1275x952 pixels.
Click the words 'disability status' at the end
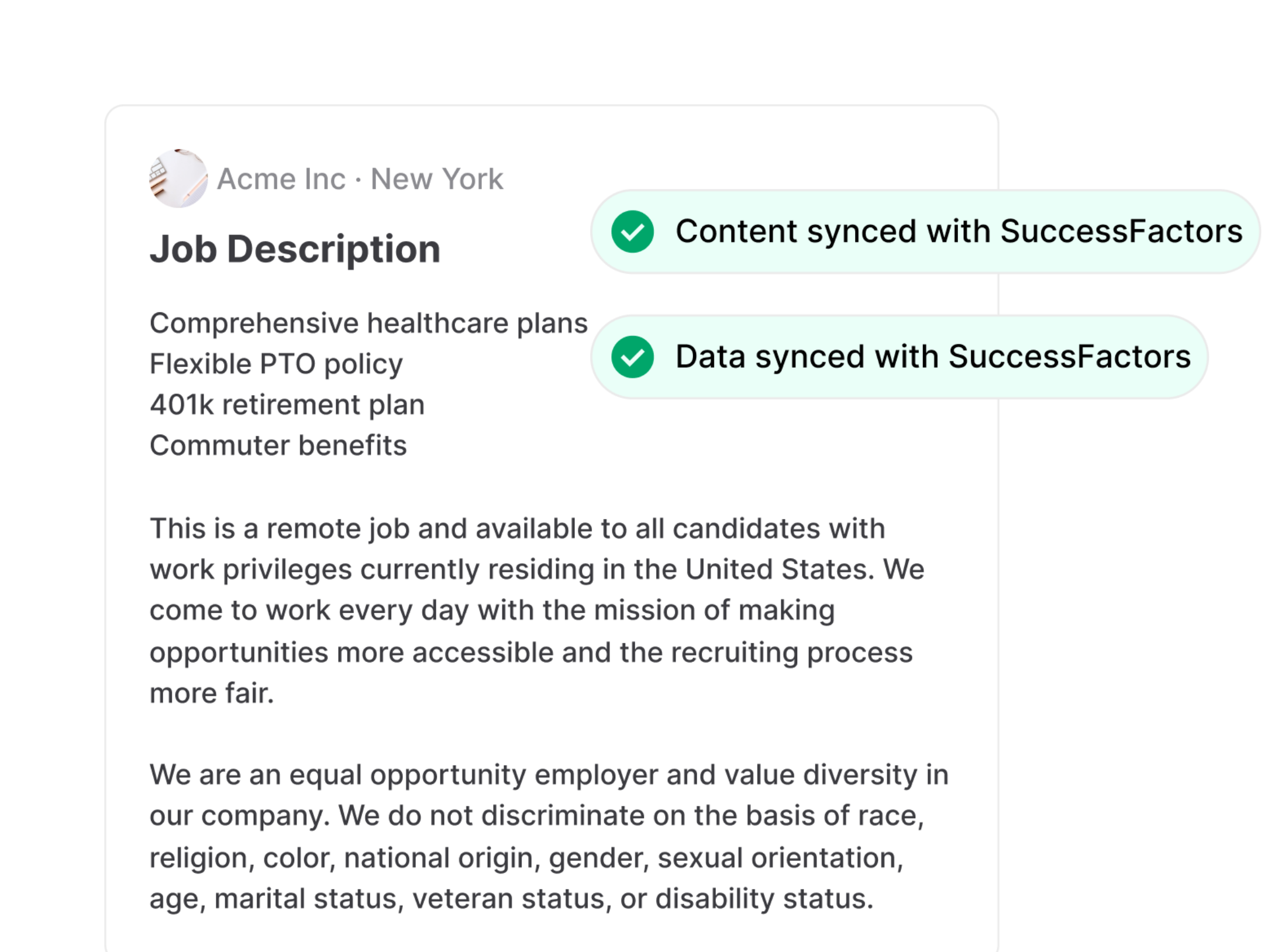[x=763, y=899]
